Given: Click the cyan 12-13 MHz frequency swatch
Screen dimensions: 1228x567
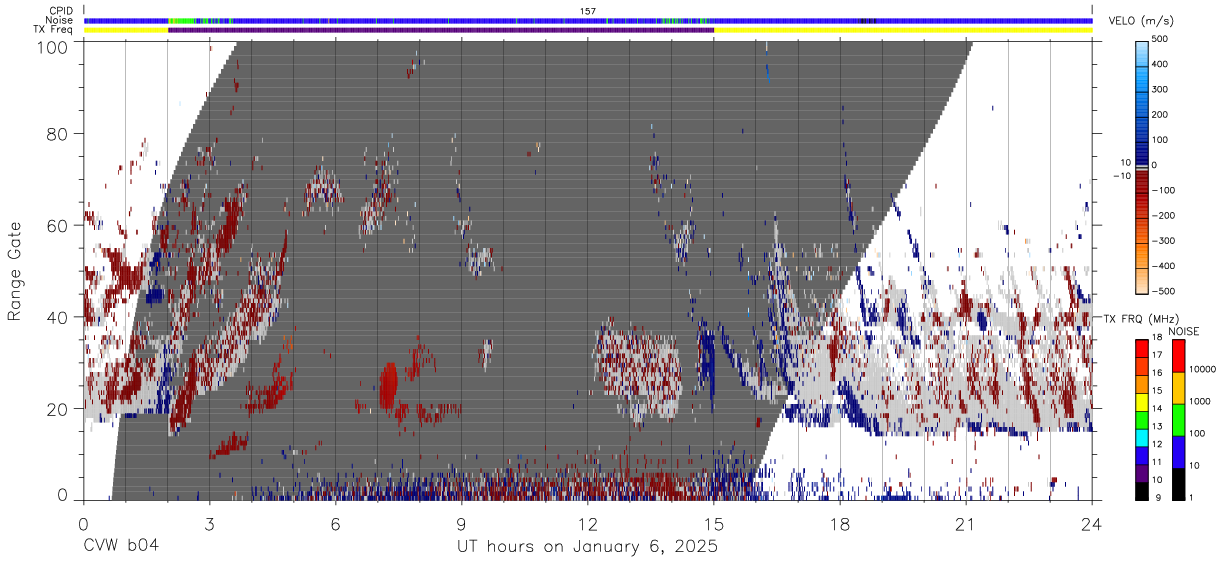Looking at the screenshot, I should click(1142, 438).
